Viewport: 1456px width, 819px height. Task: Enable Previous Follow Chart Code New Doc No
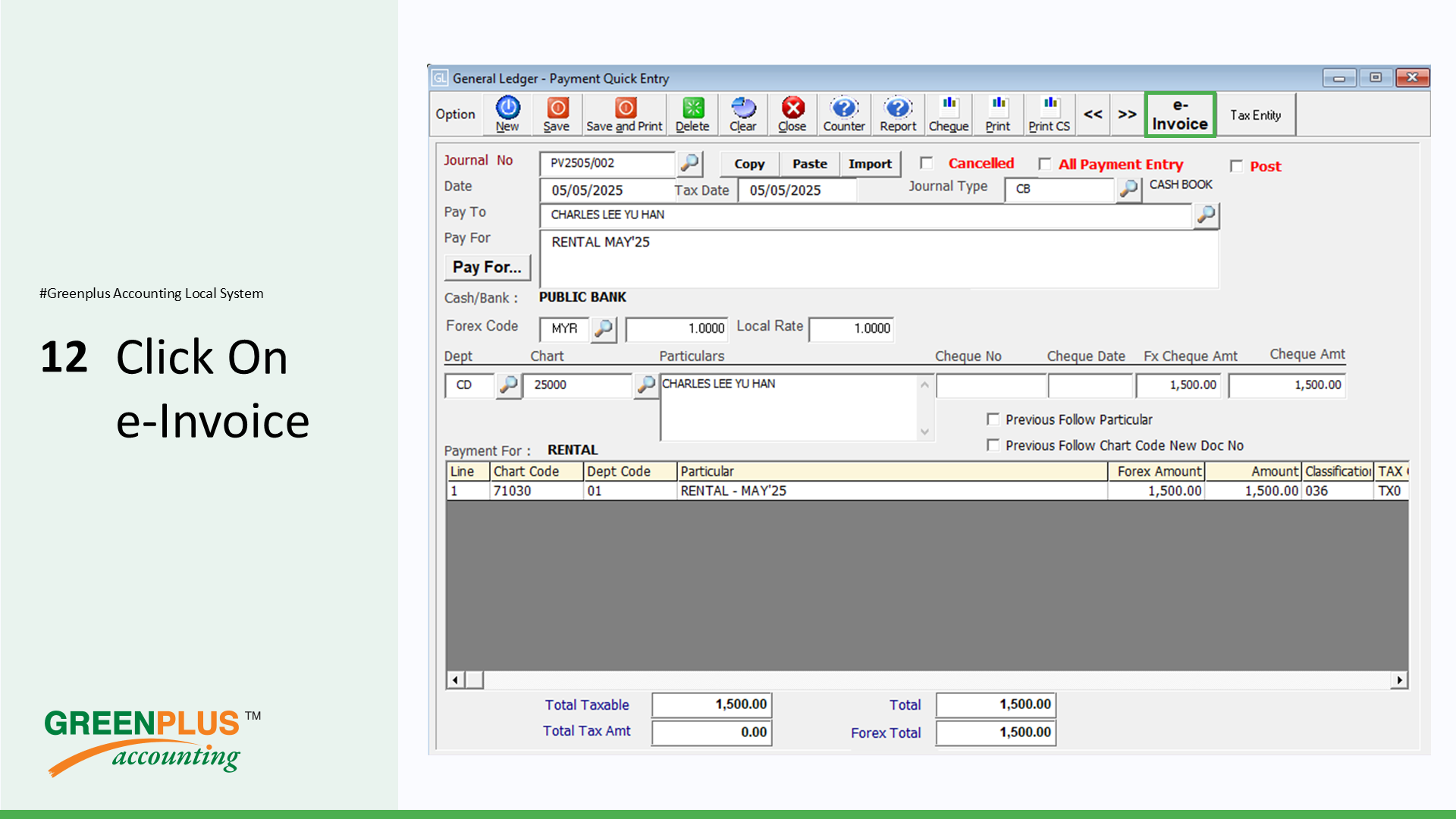993,445
